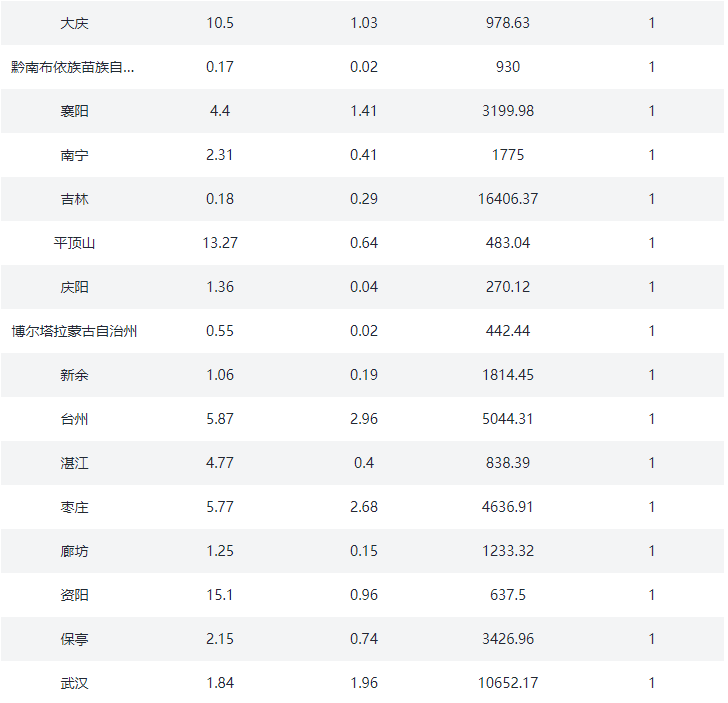Select the 枣庄 city cell

(74, 507)
